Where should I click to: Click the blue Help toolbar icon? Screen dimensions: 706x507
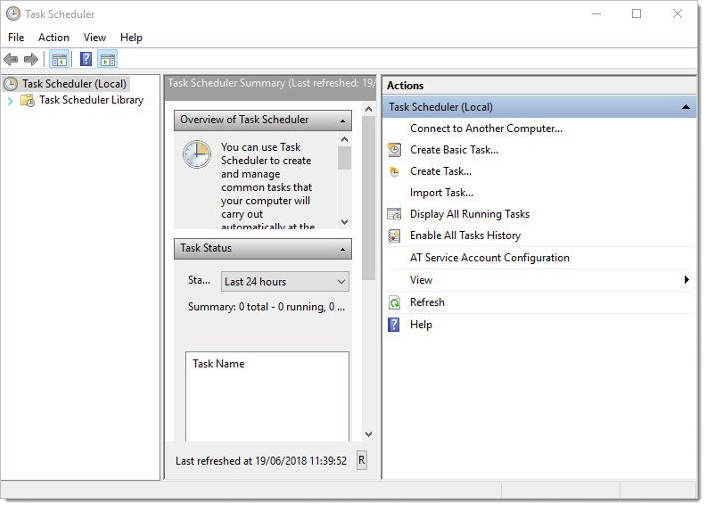point(86,60)
